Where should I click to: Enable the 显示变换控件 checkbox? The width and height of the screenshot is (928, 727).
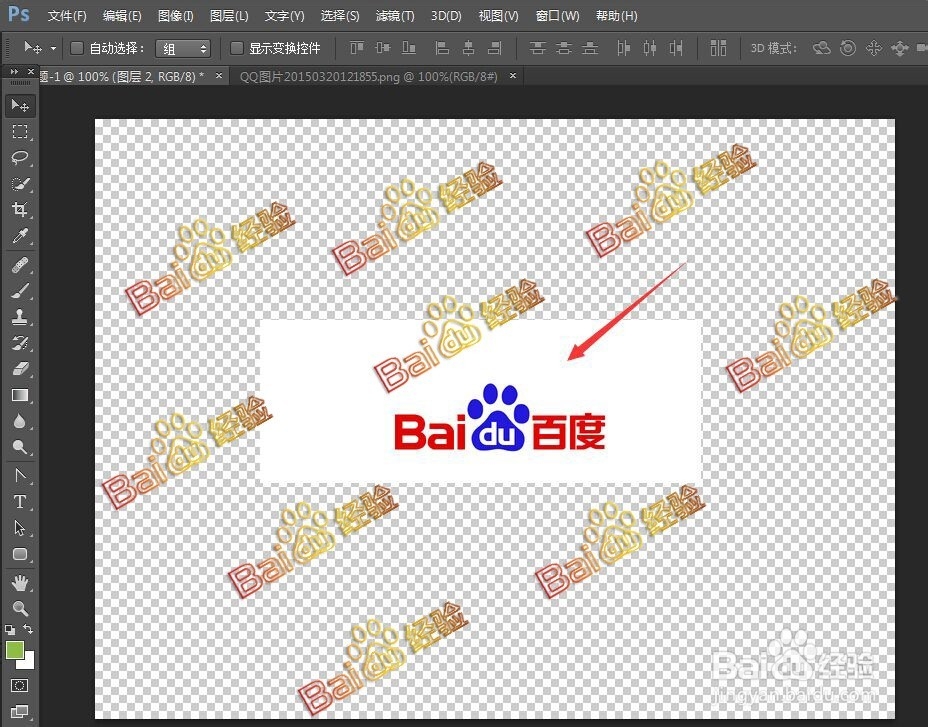tap(237, 48)
